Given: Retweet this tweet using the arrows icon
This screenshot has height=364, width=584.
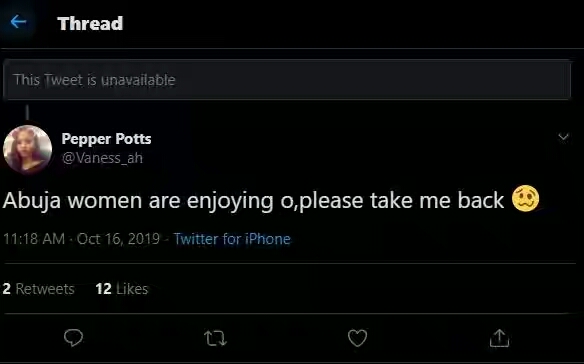Looking at the screenshot, I should tap(215, 338).
